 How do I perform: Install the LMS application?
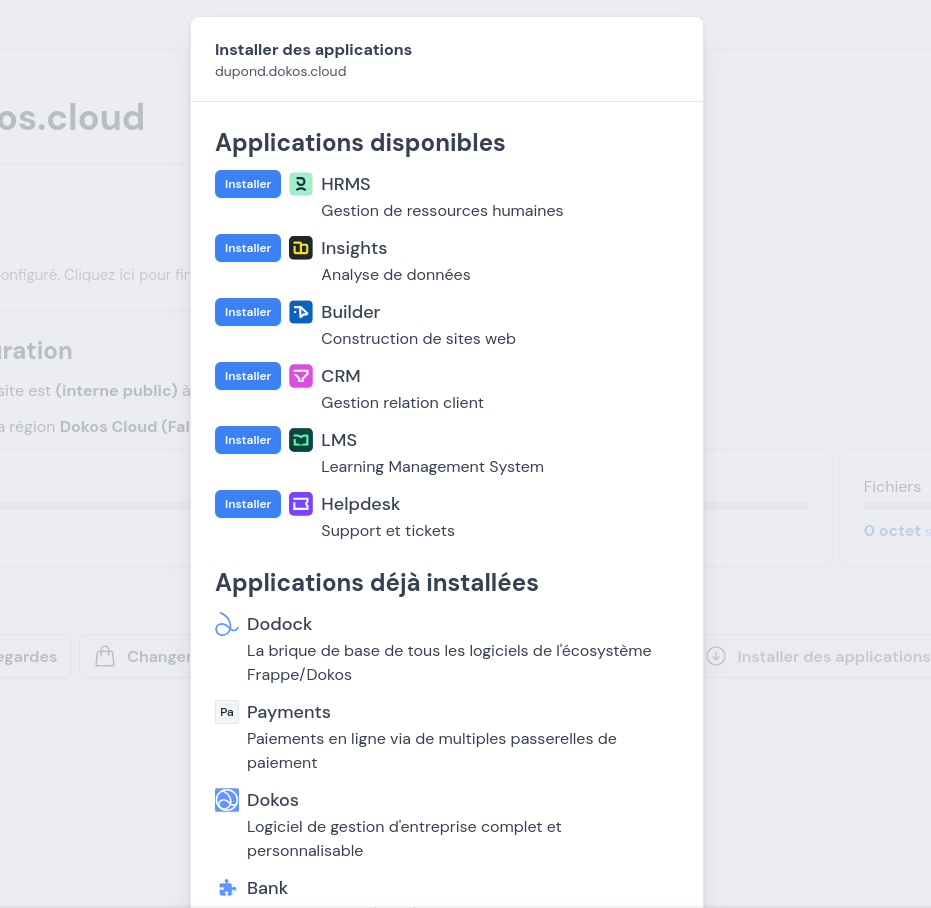[x=248, y=440]
